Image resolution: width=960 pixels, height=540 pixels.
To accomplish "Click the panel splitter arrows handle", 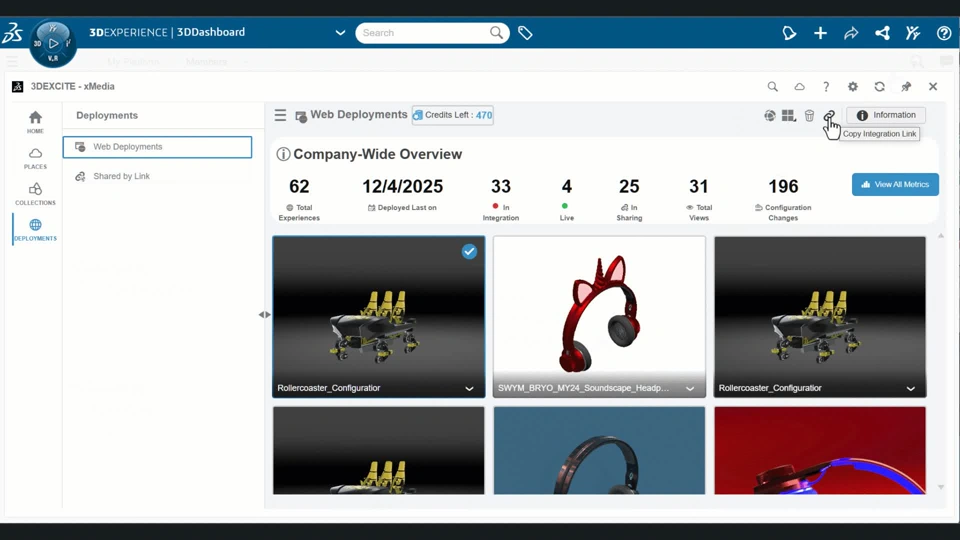I will pyautogui.click(x=264, y=315).
